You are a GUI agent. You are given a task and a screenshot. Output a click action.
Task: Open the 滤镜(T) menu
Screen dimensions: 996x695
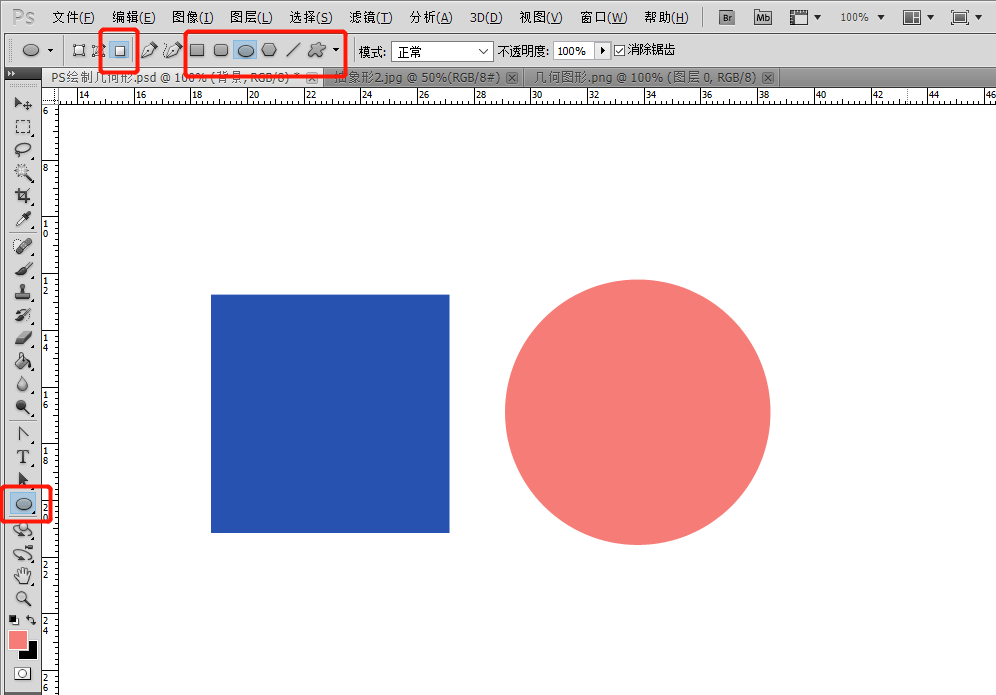tap(371, 17)
